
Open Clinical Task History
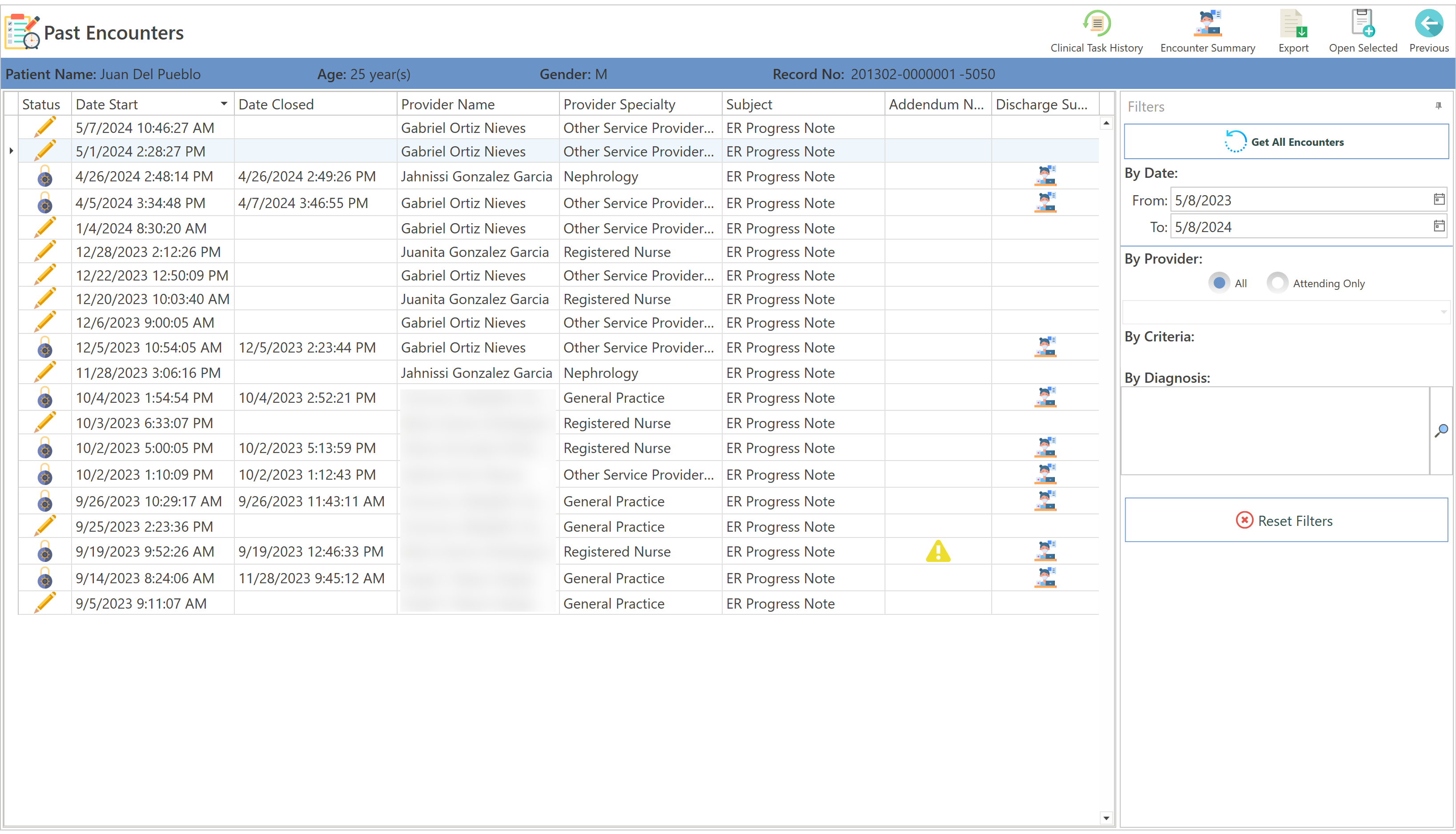click(1096, 24)
